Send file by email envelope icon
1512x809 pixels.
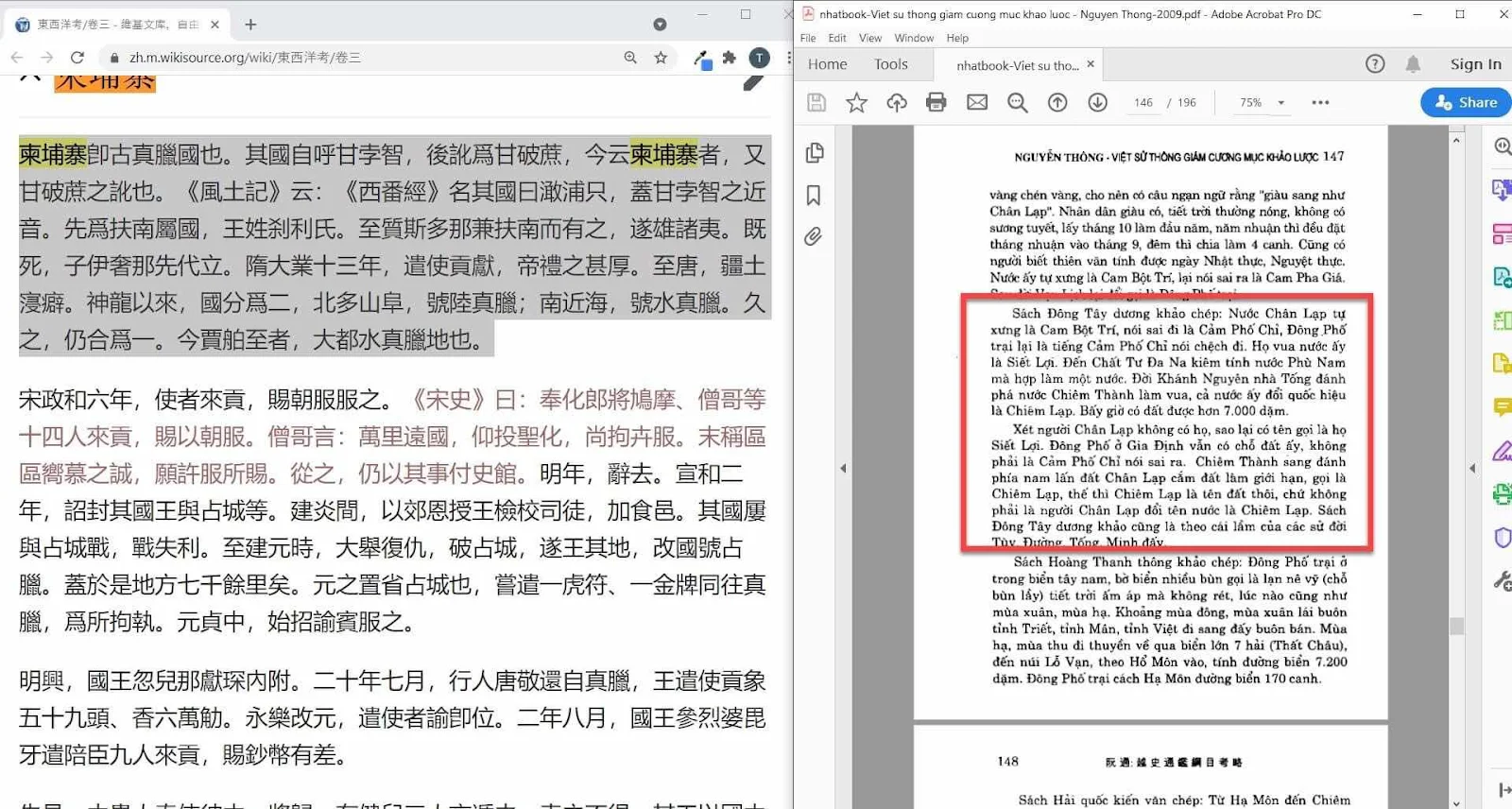976,102
